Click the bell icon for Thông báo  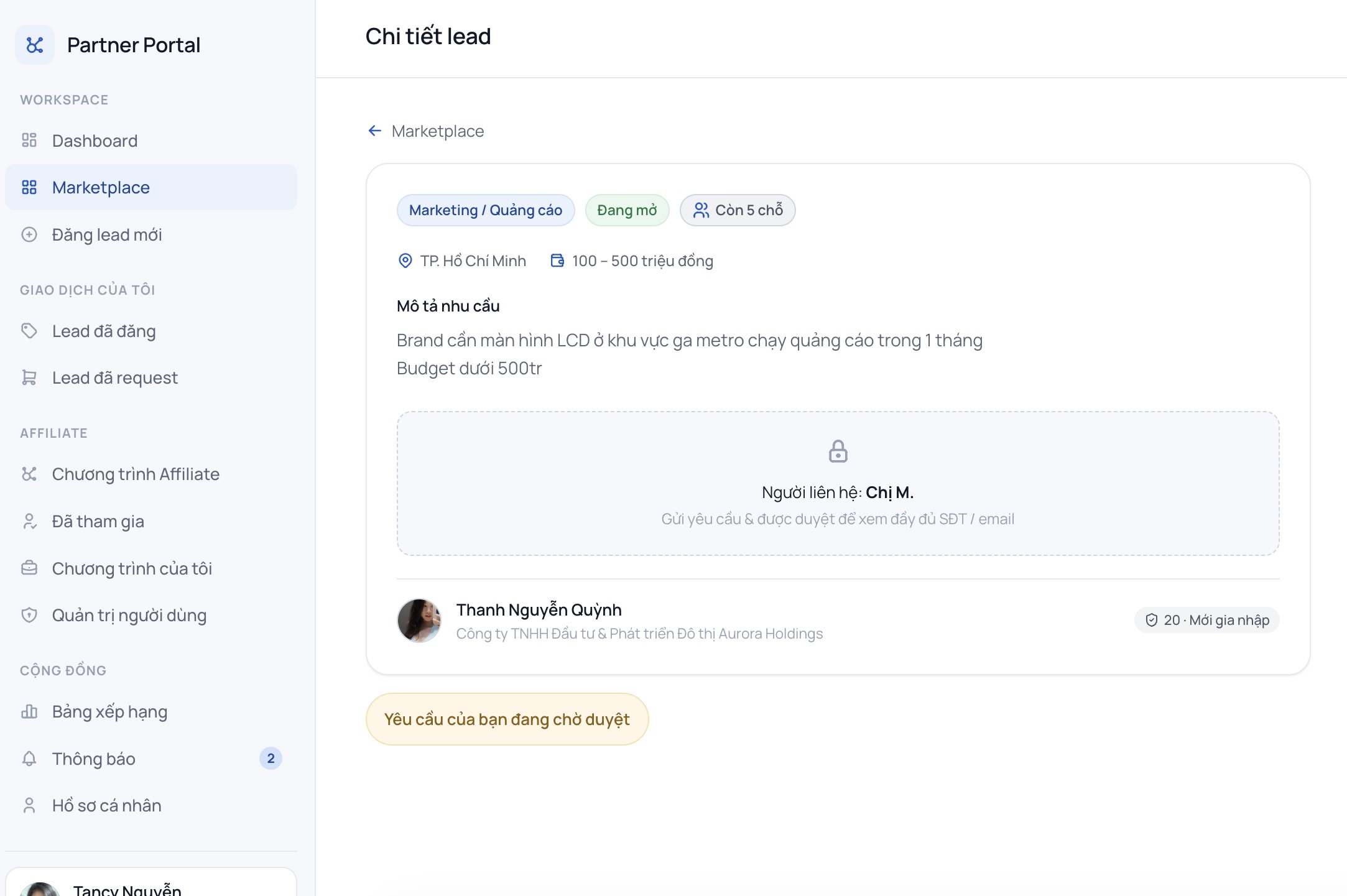[29, 759]
